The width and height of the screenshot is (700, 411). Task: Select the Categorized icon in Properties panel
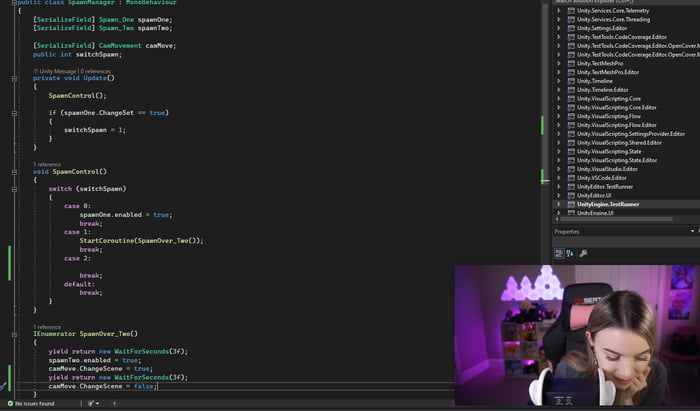(x=559, y=253)
